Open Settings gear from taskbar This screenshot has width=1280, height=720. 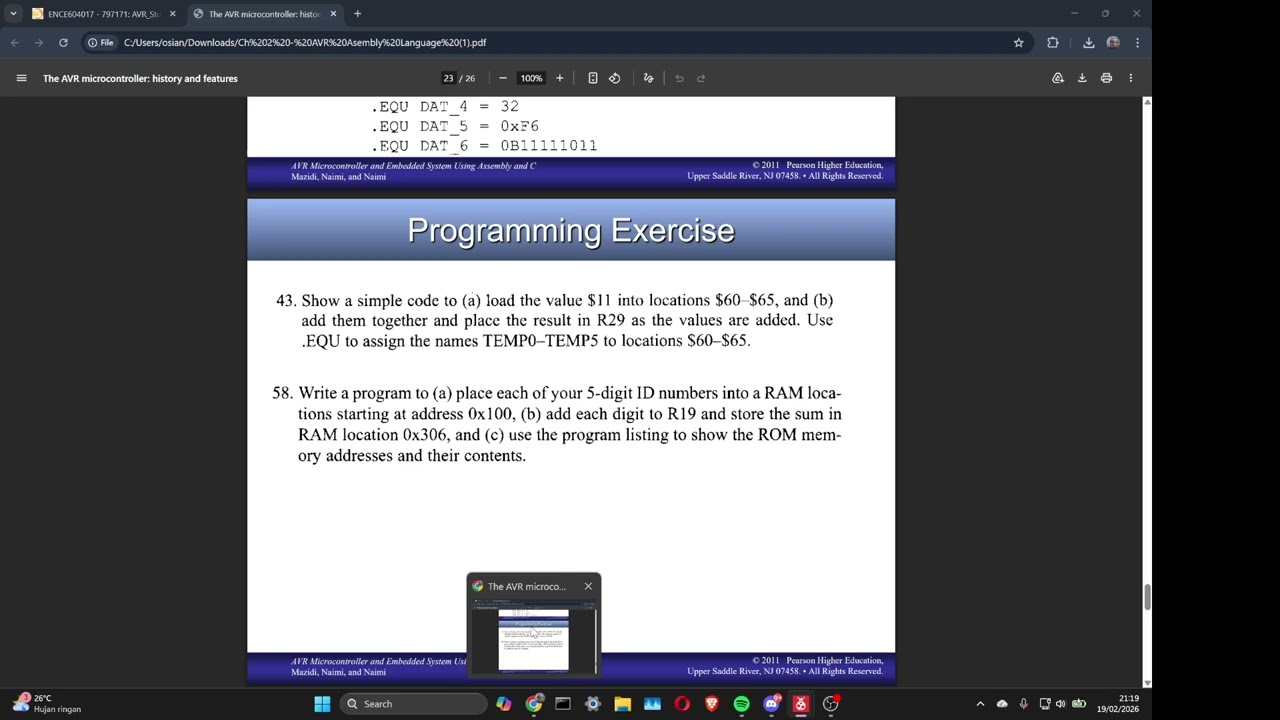[x=593, y=704]
